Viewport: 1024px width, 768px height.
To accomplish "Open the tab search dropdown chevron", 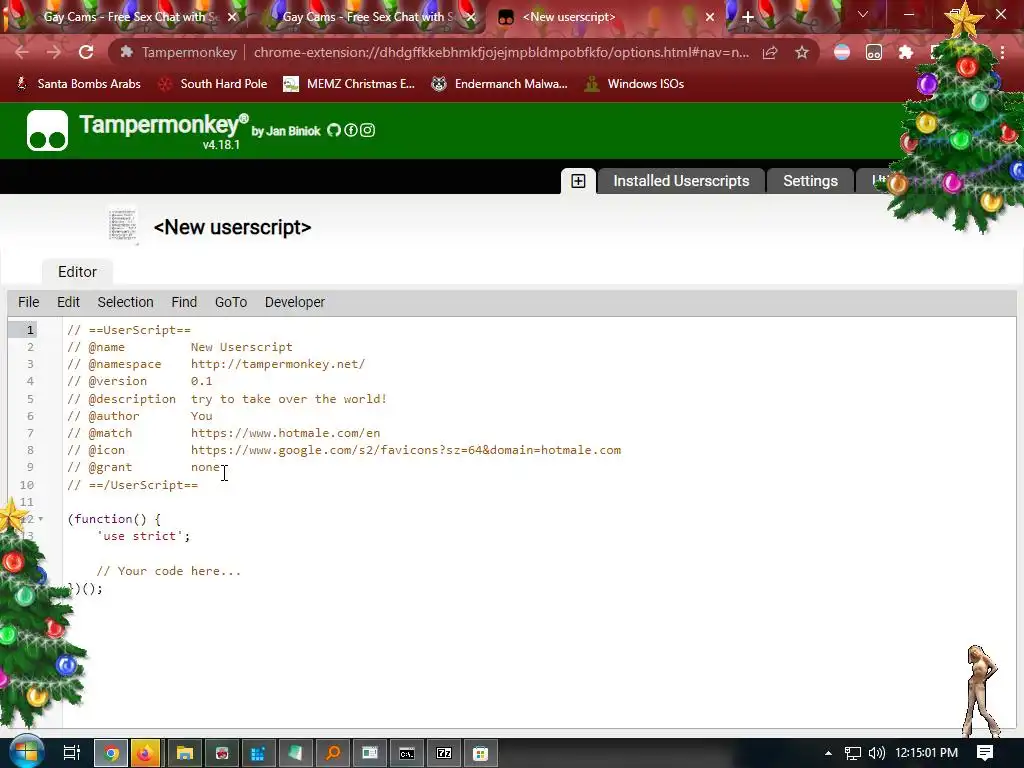I will pos(863,14).
